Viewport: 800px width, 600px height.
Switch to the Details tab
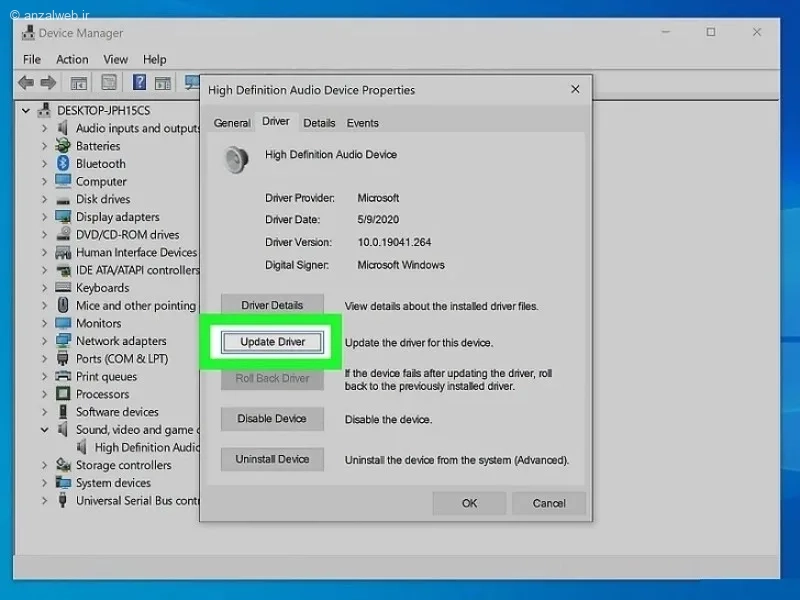point(319,123)
